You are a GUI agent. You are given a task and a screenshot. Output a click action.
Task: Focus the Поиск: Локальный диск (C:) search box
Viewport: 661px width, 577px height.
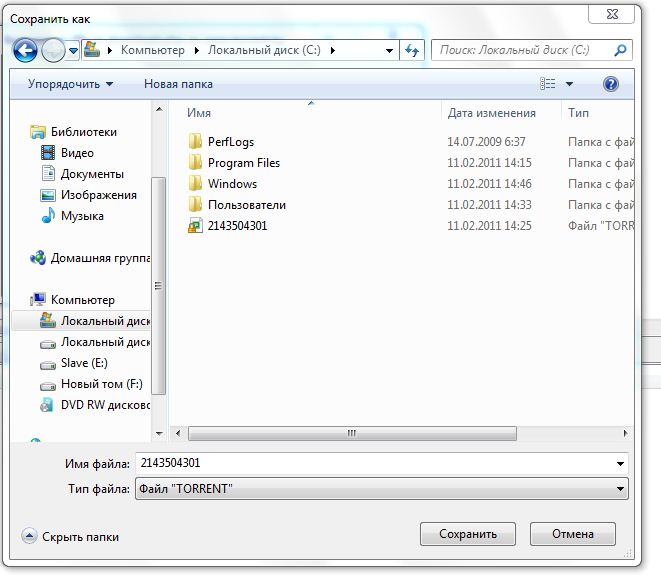tap(522, 50)
